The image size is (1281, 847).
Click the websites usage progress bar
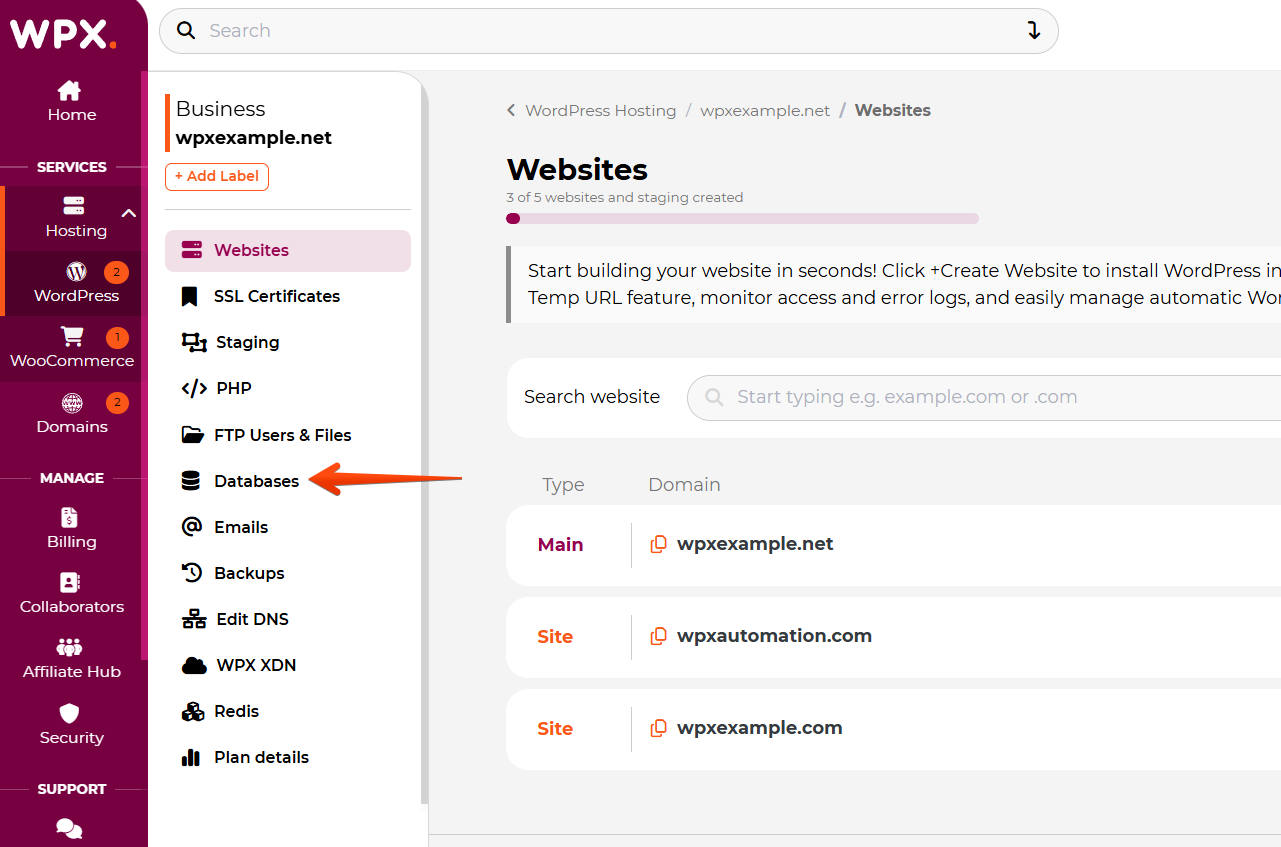point(743,218)
